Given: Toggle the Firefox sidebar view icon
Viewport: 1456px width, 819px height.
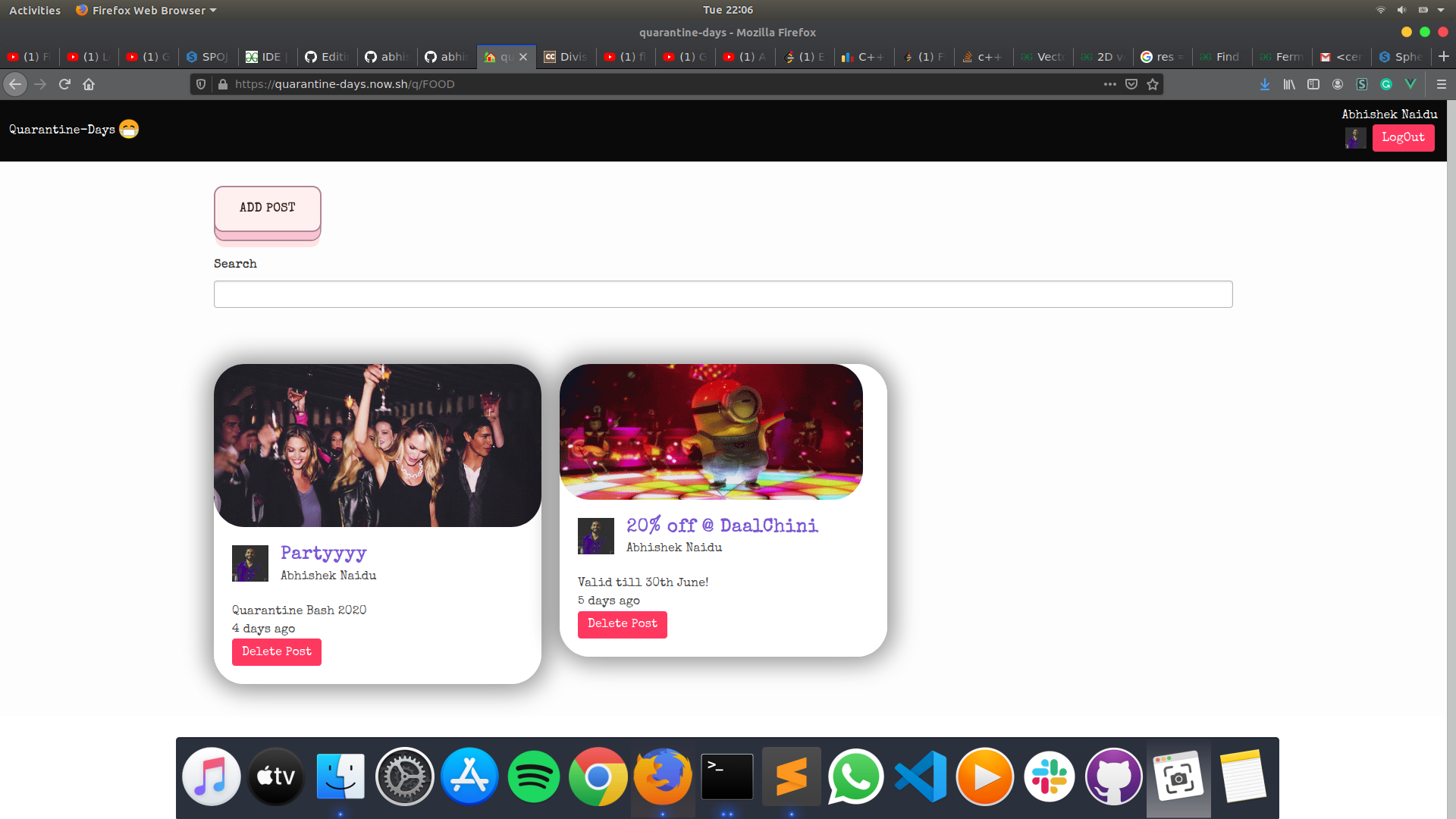Looking at the screenshot, I should [x=1313, y=84].
